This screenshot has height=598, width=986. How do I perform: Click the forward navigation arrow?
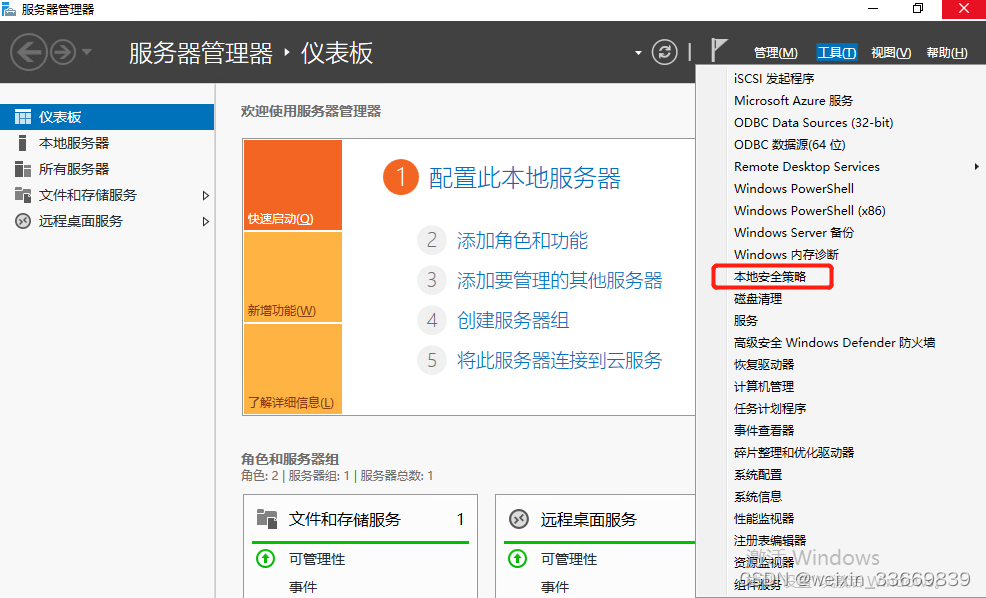63,52
